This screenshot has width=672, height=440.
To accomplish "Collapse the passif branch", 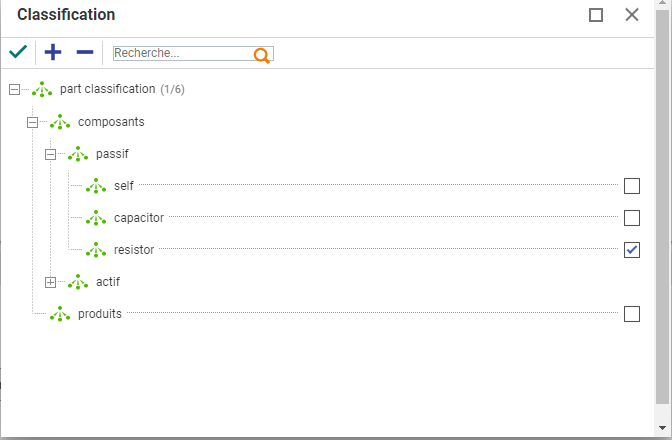I will [x=50, y=154].
